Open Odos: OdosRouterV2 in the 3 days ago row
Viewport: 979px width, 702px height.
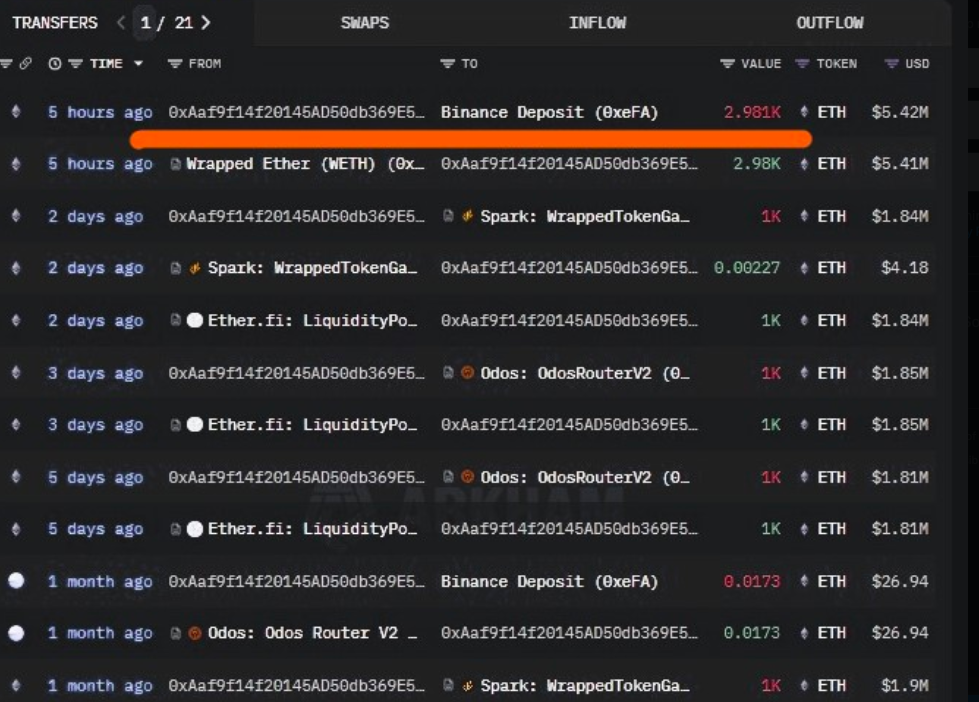click(585, 373)
